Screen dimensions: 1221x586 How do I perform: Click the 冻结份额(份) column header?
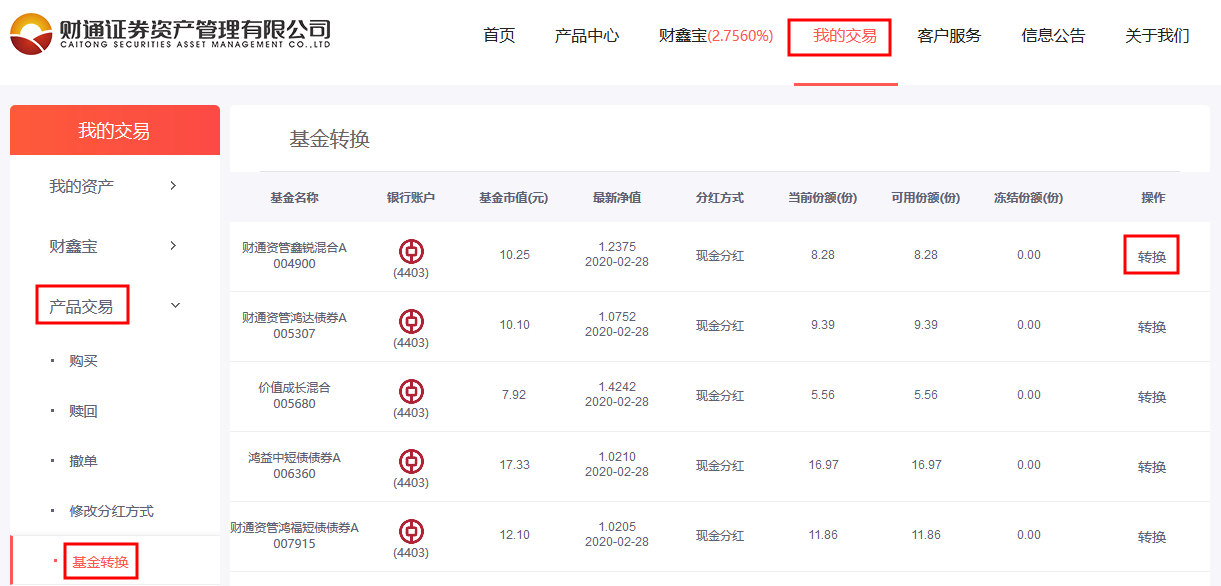pyautogui.click(x=1029, y=198)
